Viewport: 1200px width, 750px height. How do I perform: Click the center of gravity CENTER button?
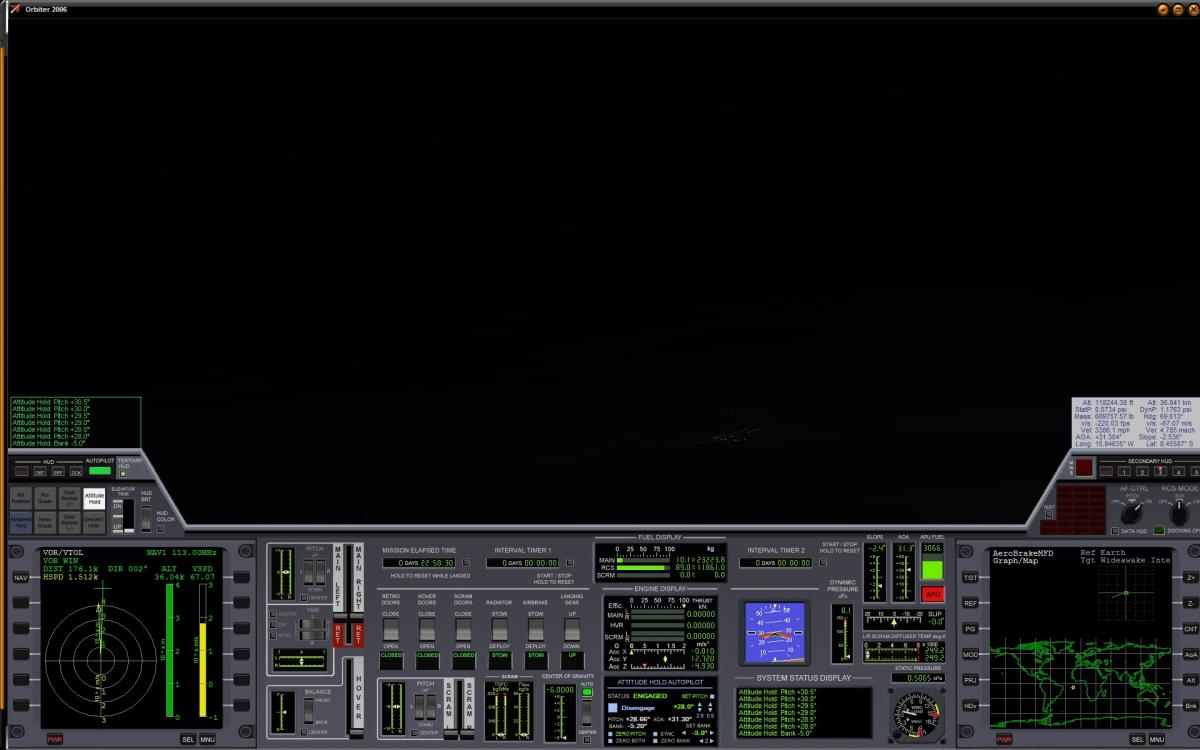click(x=587, y=740)
